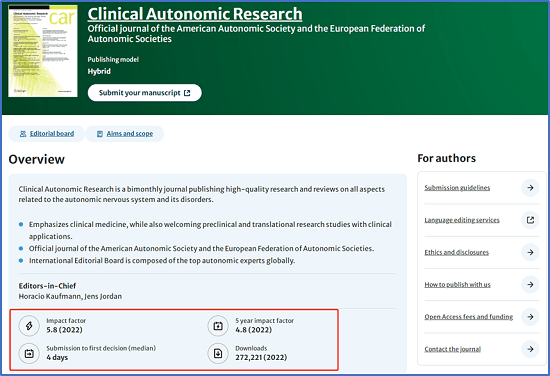Image resolution: width=550 pixels, height=376 pixels.
Task: Open Ethics and disclosures link
Action: tap(456, 252)
